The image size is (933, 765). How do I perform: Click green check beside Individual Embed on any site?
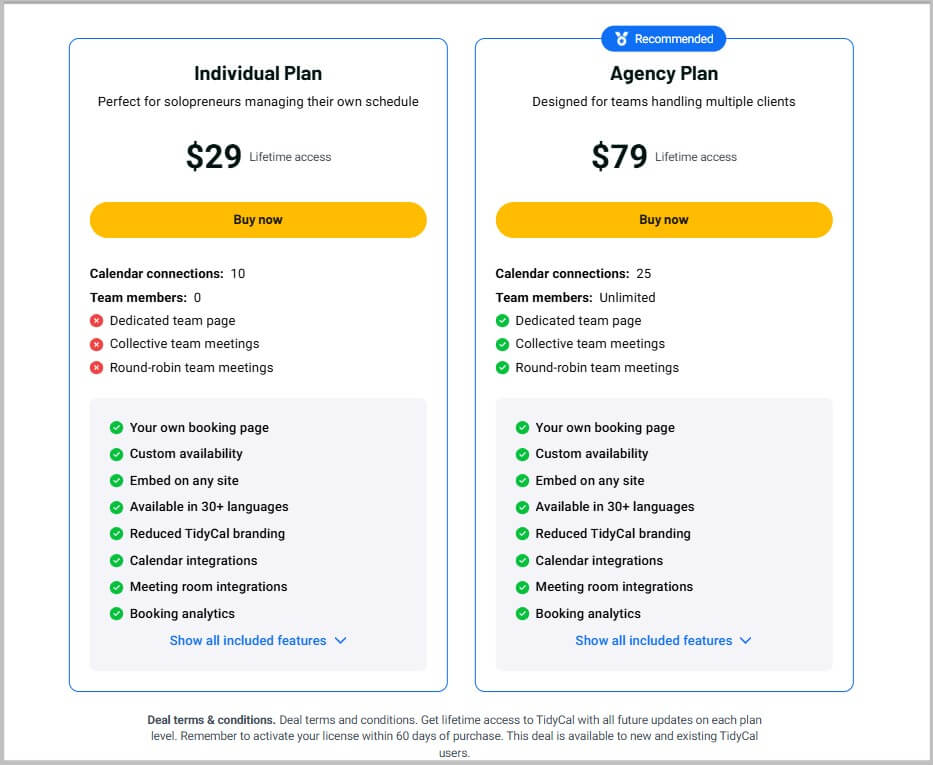click(116, 481)
